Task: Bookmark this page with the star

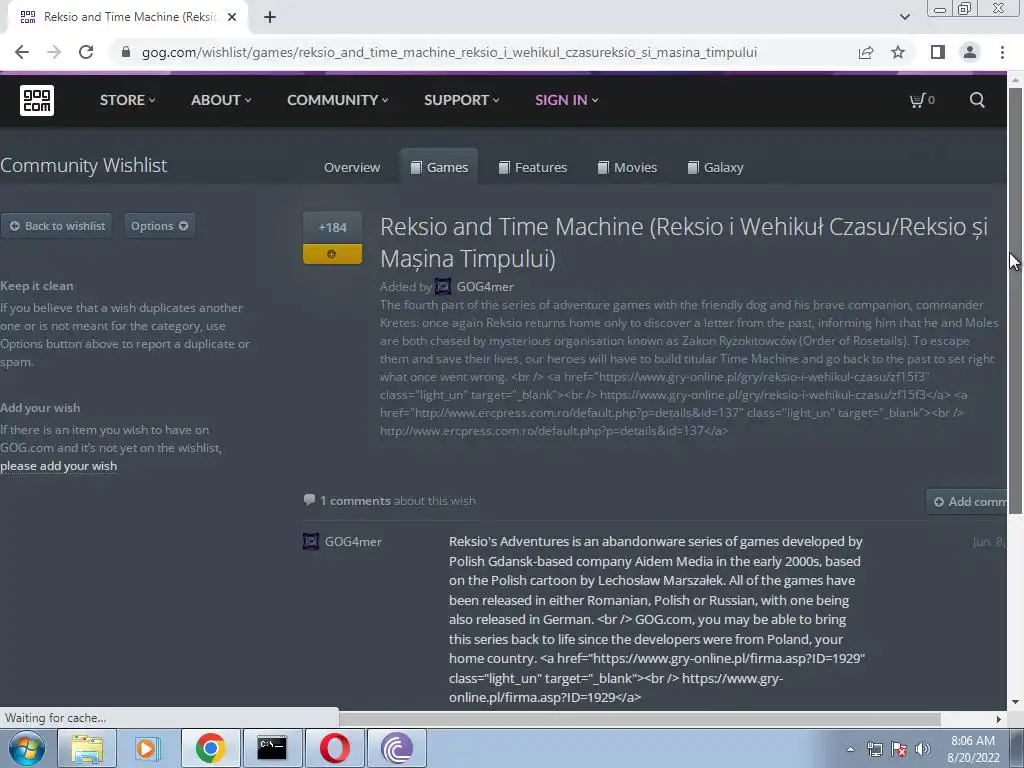Action: click(898, 52)
